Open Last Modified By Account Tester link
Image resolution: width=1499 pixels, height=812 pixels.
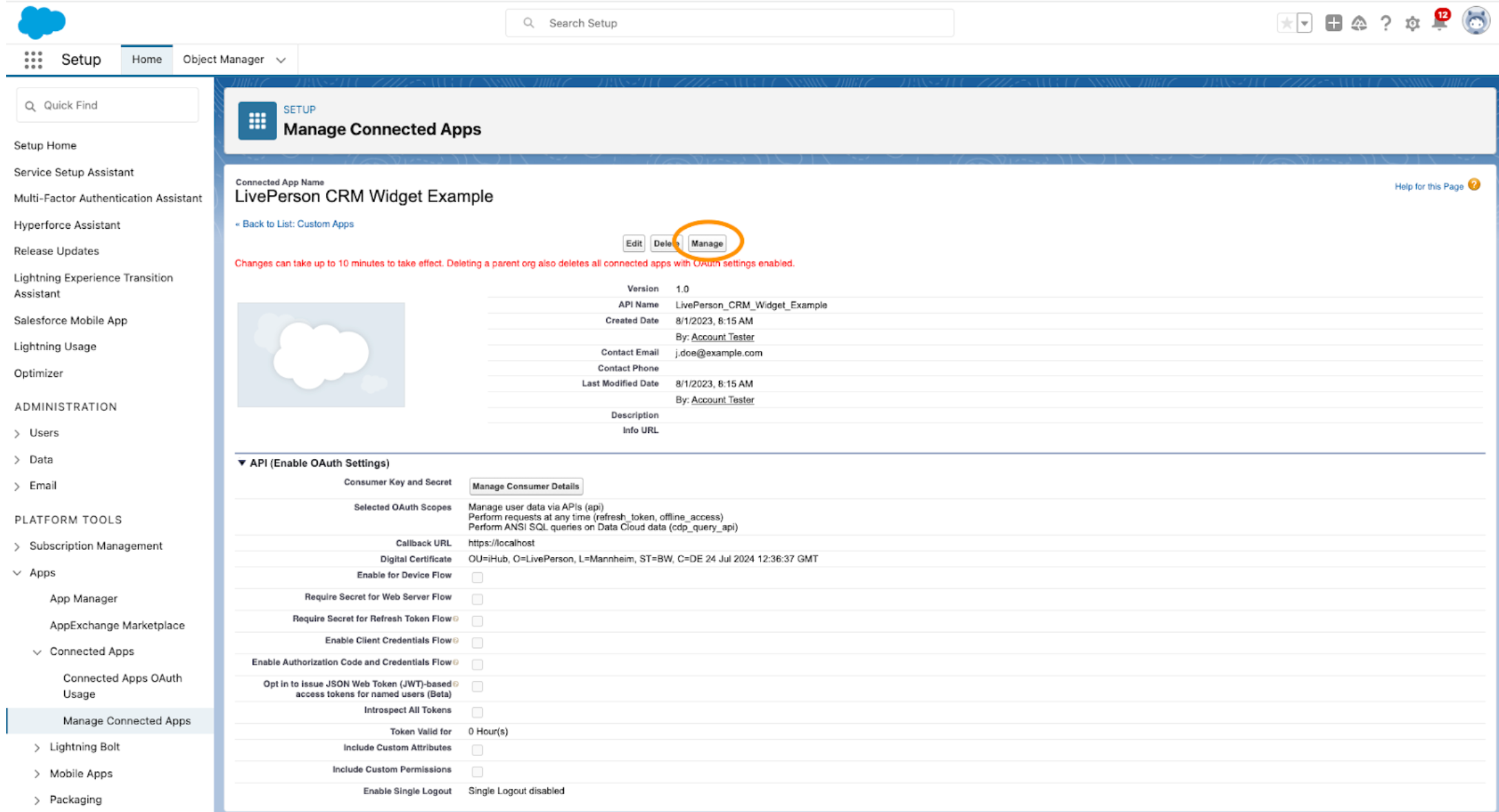(x=723, y=400)
